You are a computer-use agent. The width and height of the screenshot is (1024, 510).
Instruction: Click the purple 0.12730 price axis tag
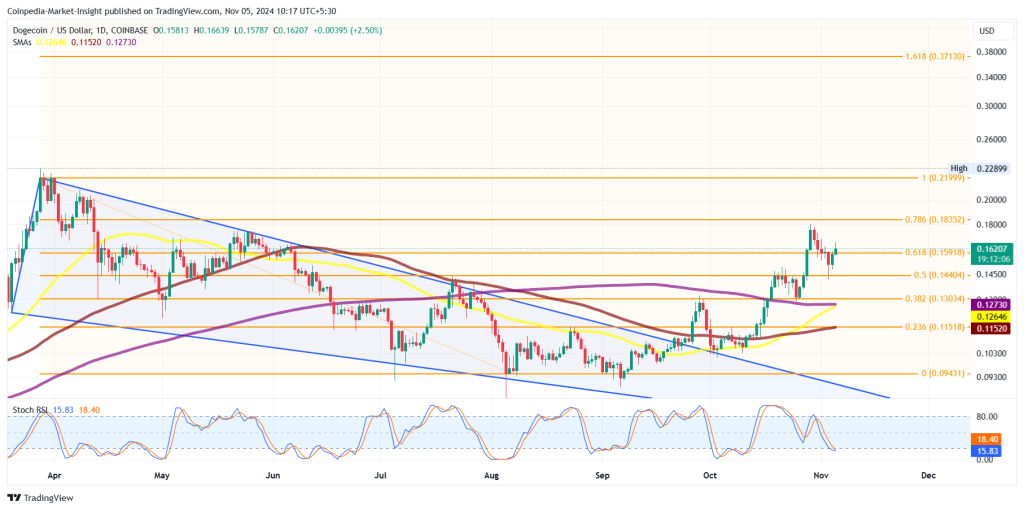pos(992,305)
